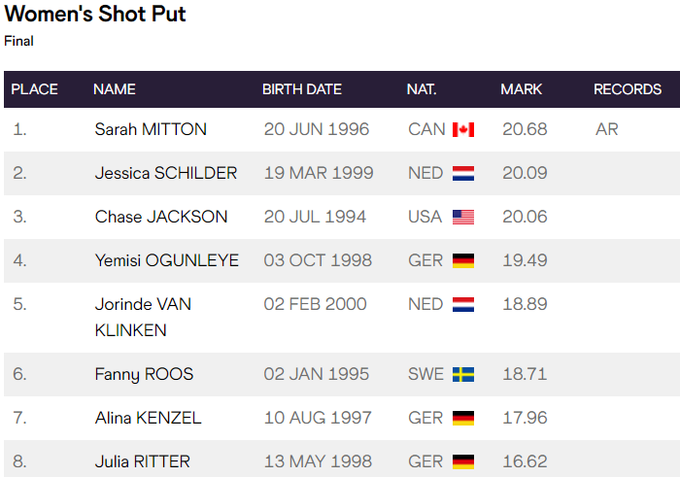Click Jessica Schilder's Netherlands flag
This screenshot has width=680, height=477.
(x=463, y=173)
